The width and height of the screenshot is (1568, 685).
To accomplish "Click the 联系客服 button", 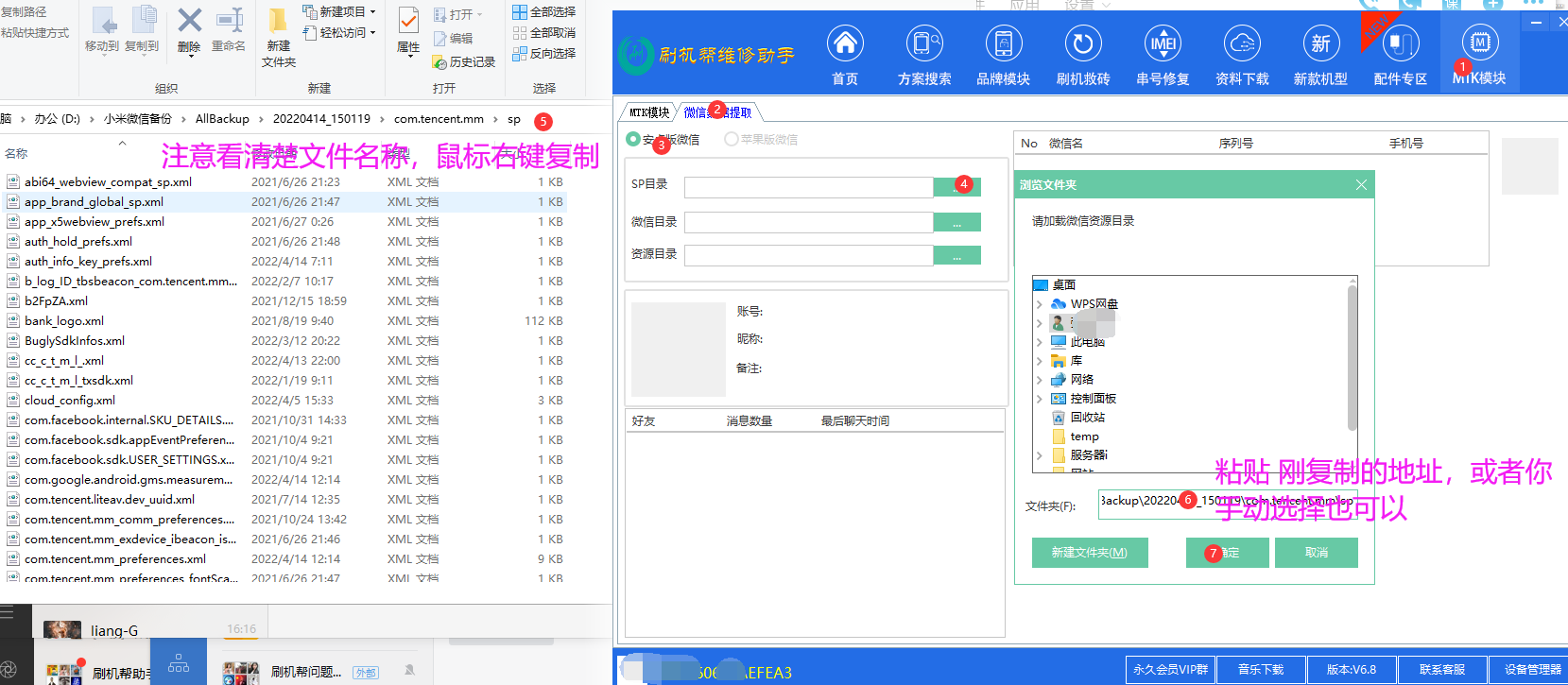I will click(1442, 670).
